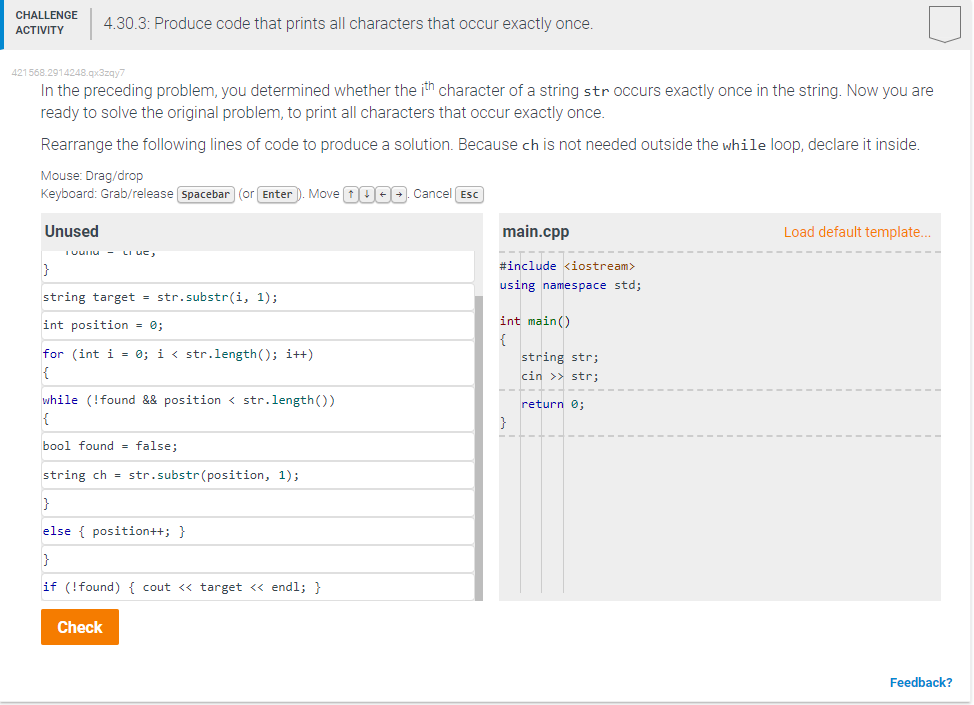The height and width of the screenshot is (705, 974).
Task: Open Load default template link
Action: (x=857, y=231)
